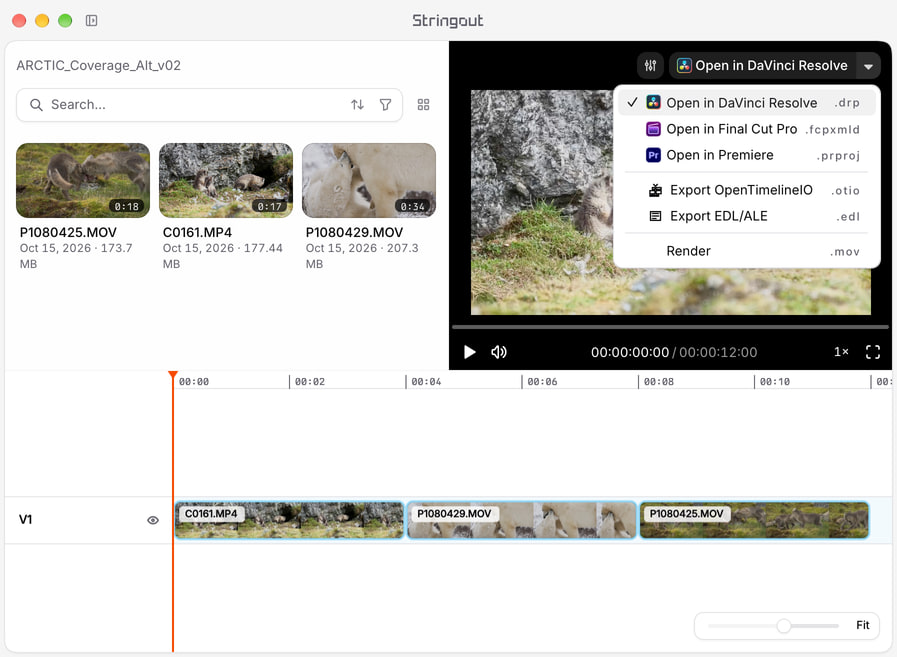Click the P1080429.MOV file name label
Image resolution: width=897 pixels, height=657 pixels.
pos(354,232)
